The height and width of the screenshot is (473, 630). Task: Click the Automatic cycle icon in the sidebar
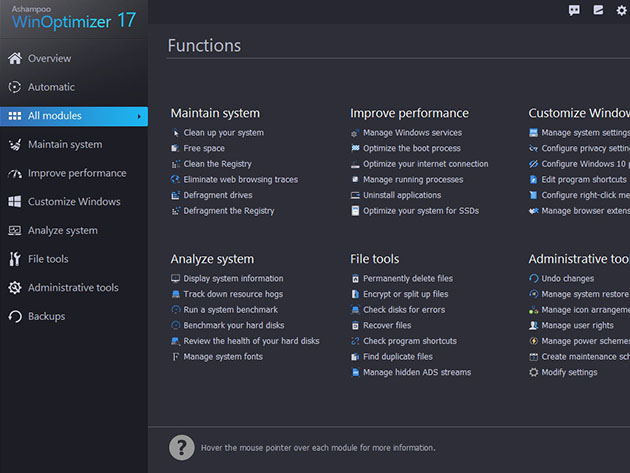pos(15,87)
